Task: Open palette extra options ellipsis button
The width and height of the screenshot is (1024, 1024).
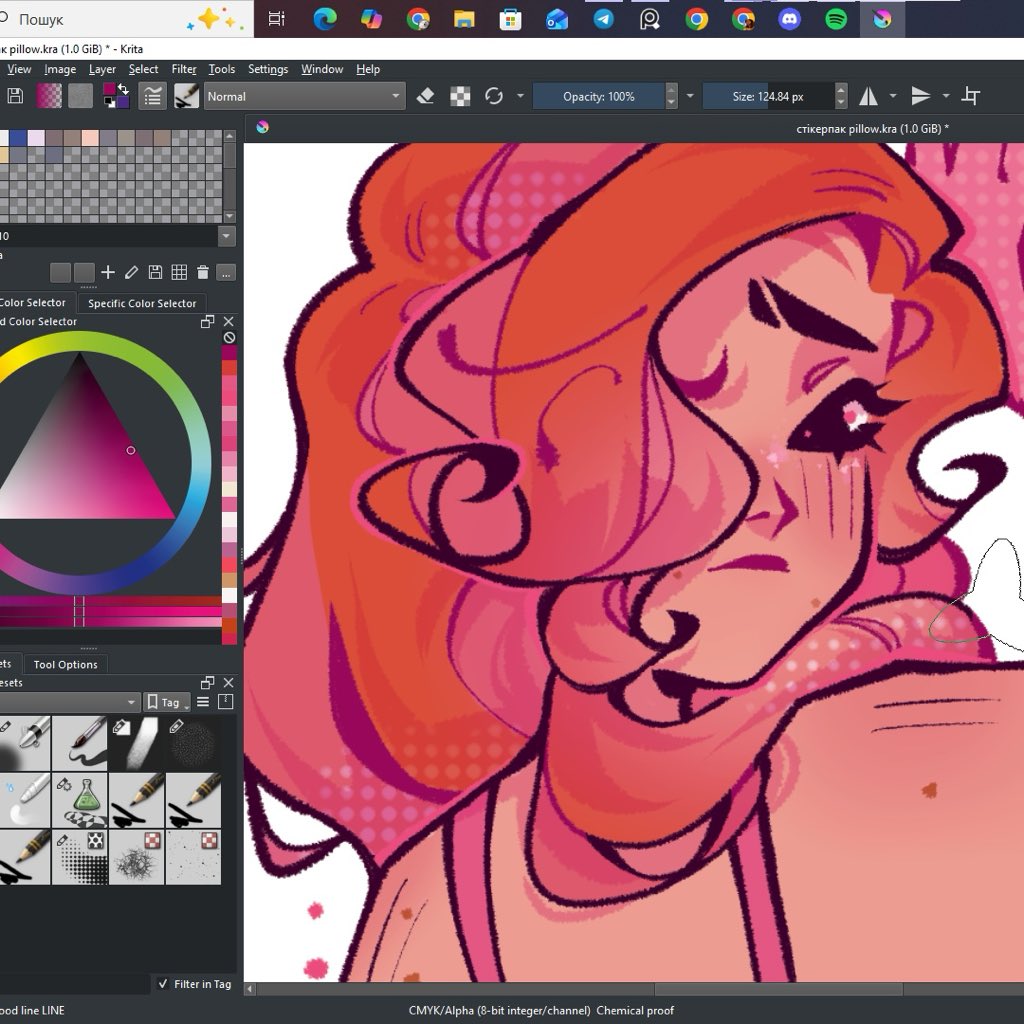Action: click(226, 274)
